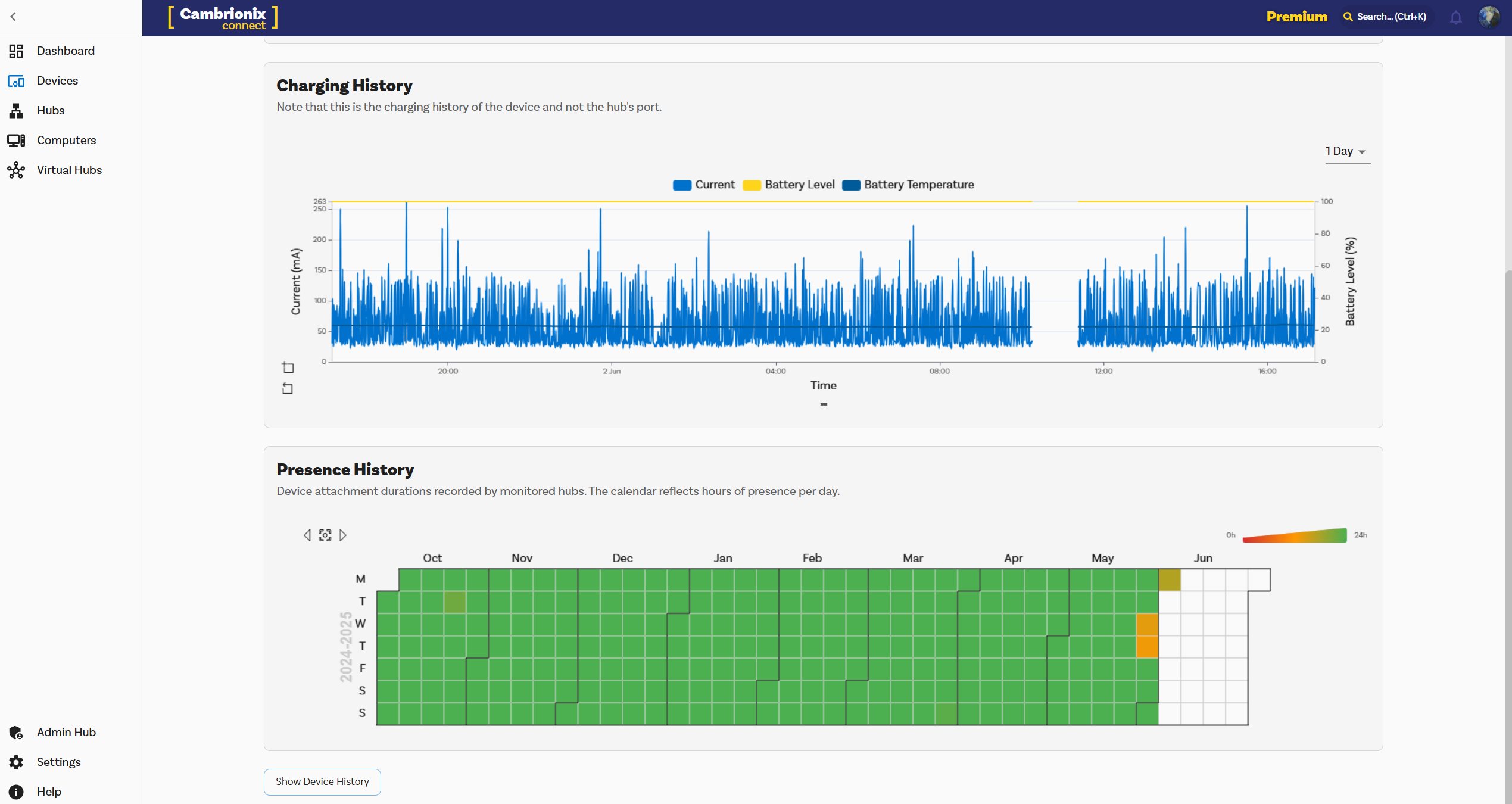The height and width of the screenshot is (804, 1512).
Task: Click Show Device History button
Action: (322, 781)
